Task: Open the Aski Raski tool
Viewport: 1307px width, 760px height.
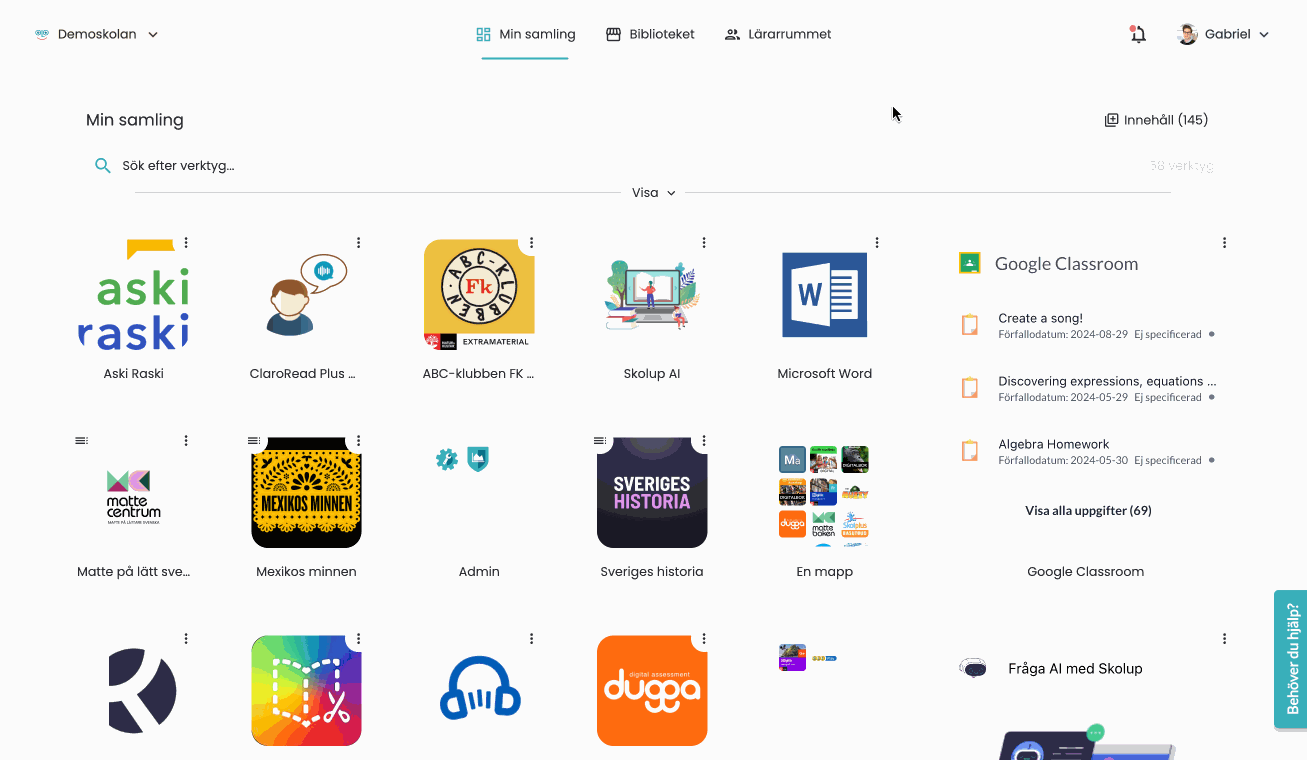Action: point(133,294)
